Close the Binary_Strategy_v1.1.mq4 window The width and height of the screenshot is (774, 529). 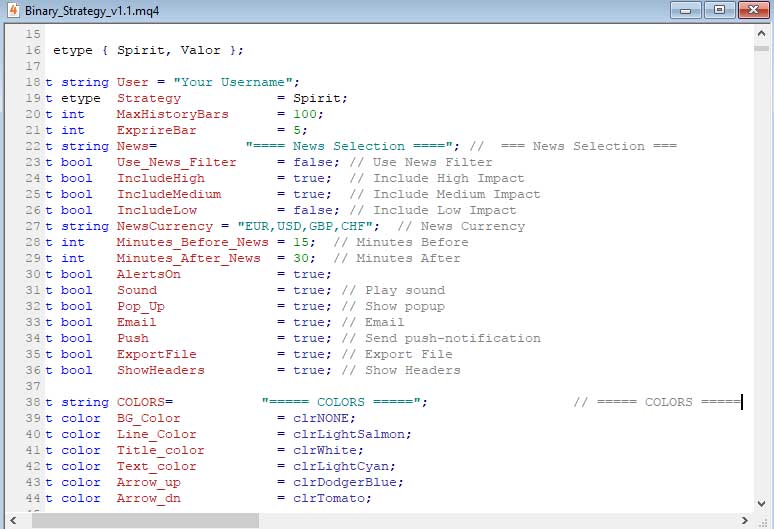coord(750,10)
